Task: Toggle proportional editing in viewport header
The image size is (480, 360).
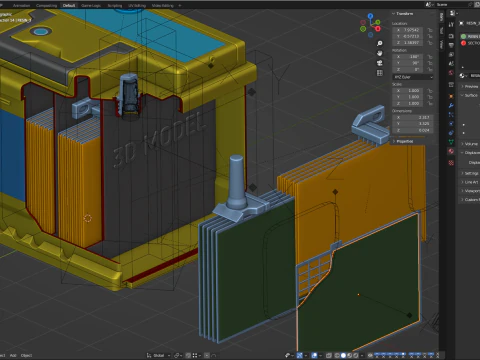Action: coord(207,355)
